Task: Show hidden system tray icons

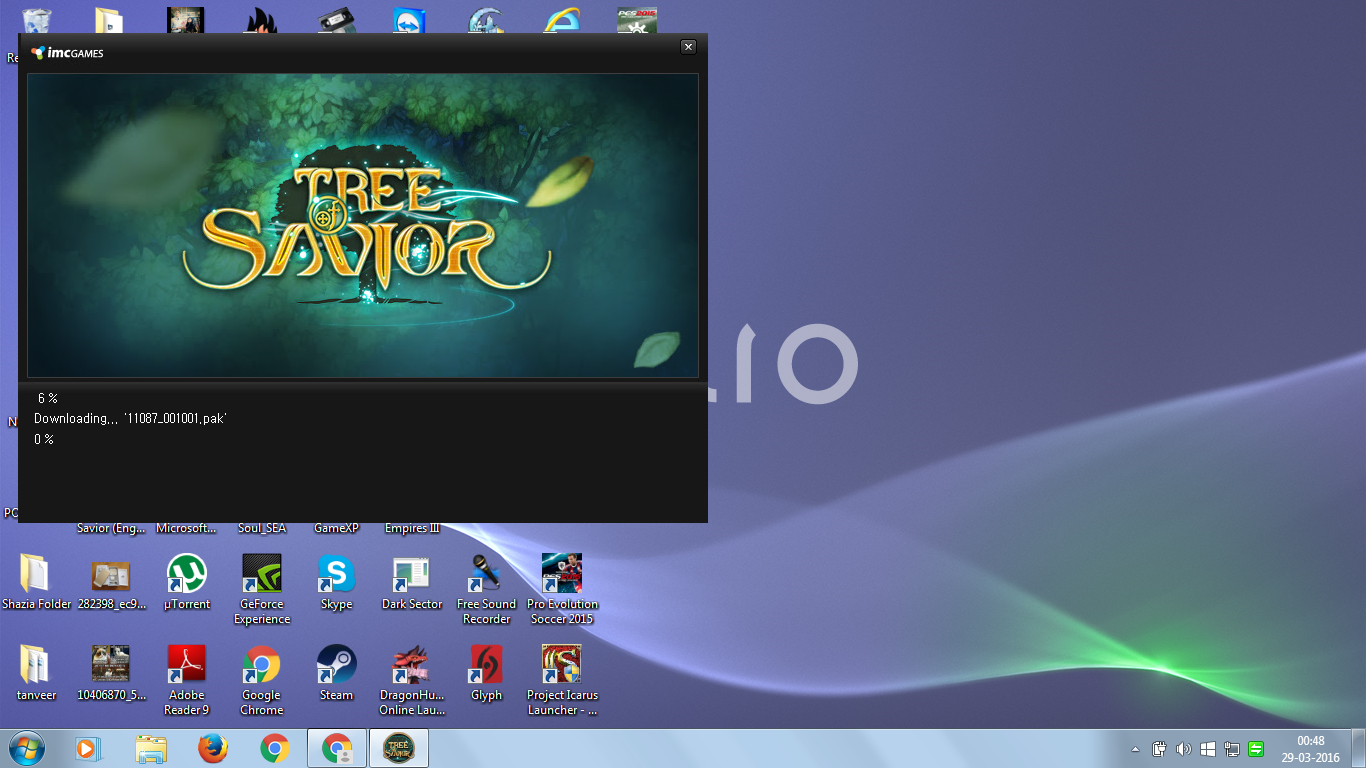Action: tap(1135, 749)
